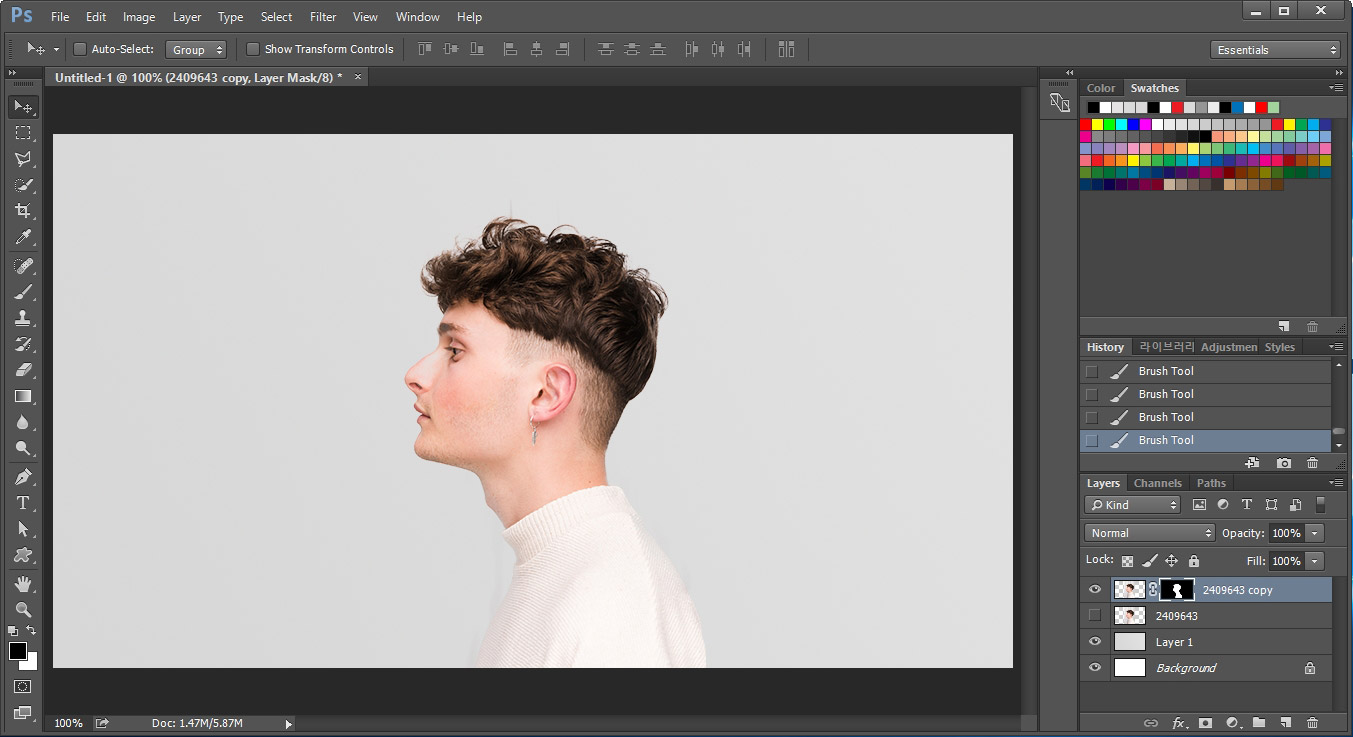1353x737 pixels.
Task: Click Add layer style fx button
Action: tap(1179, 723)
